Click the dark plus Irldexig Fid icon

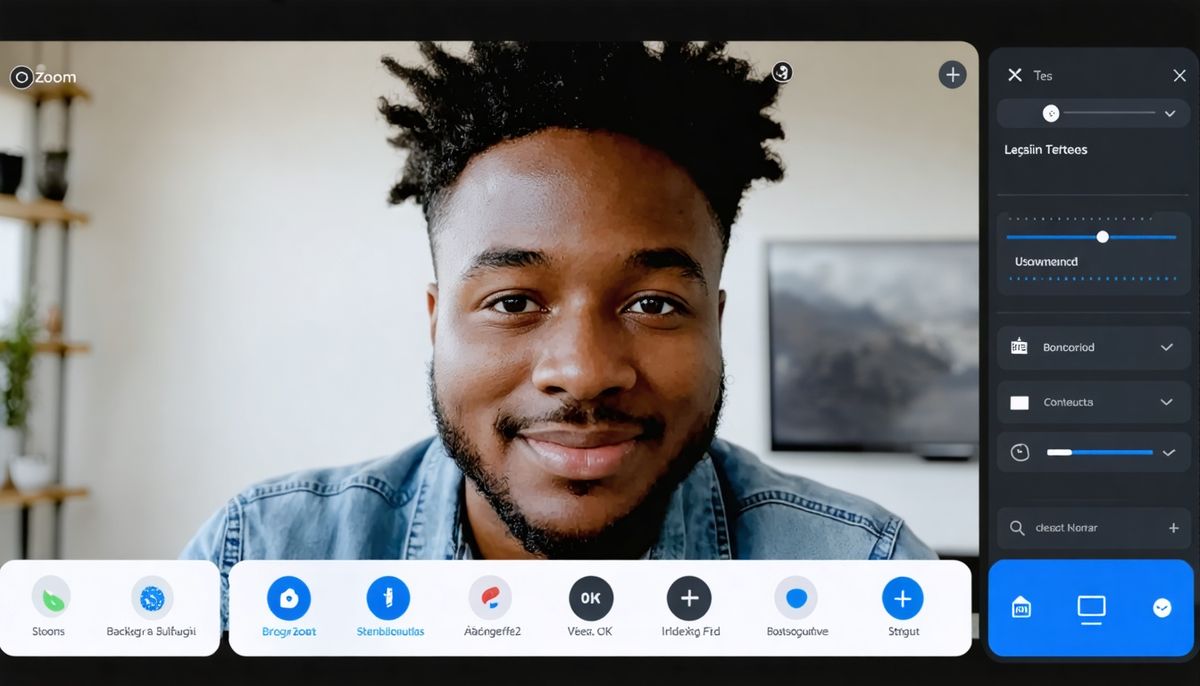[689, 598]
